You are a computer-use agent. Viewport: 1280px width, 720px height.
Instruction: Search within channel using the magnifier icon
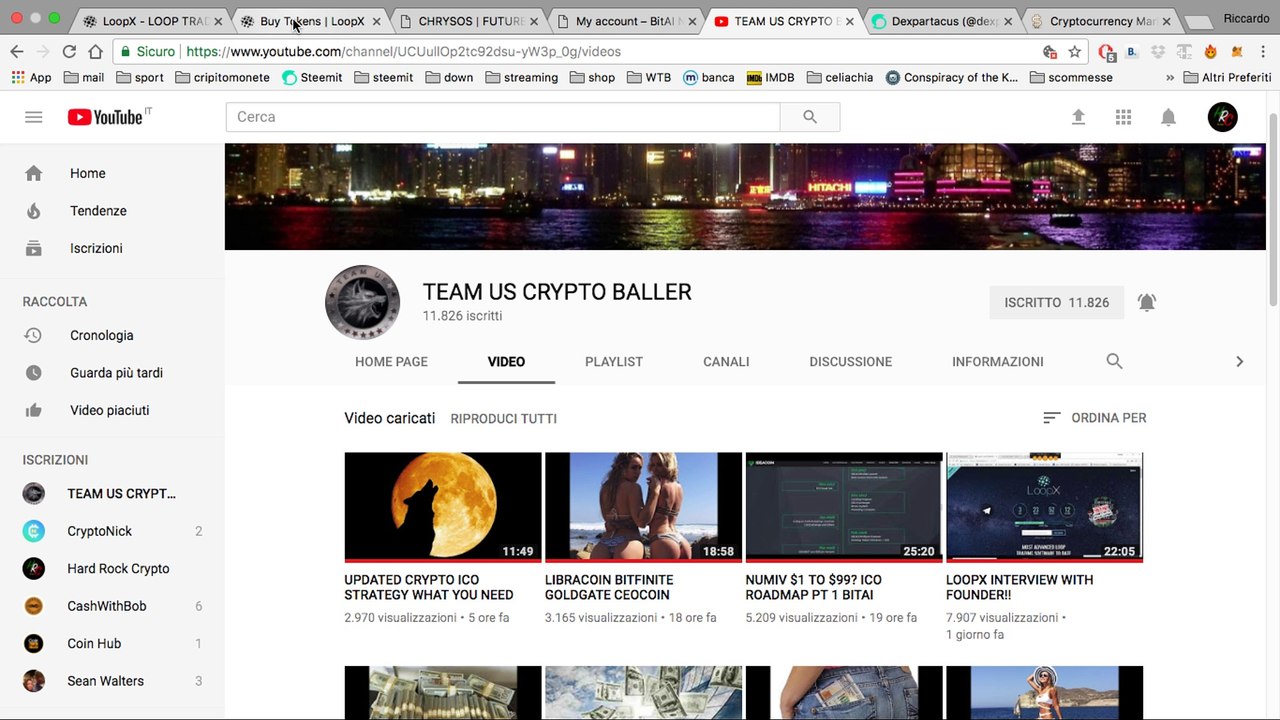1114,361
